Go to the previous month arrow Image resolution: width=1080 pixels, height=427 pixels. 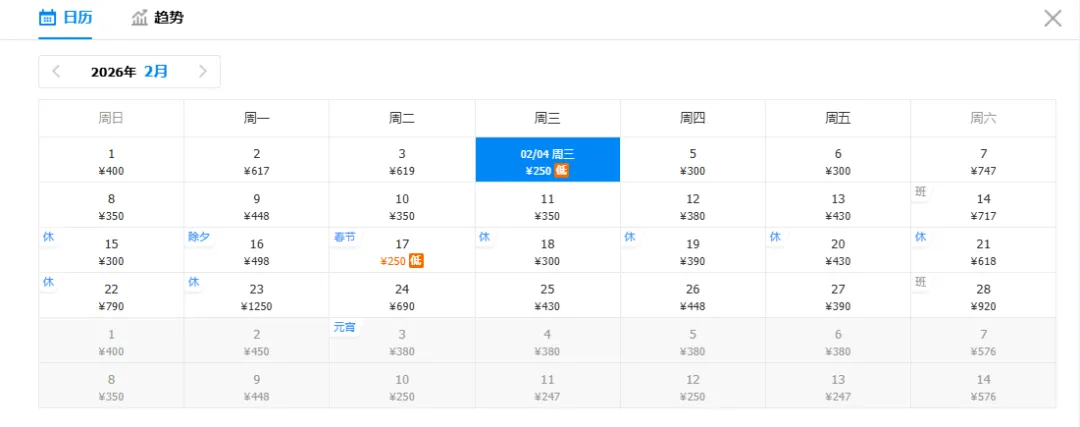(x=56, y=72)
